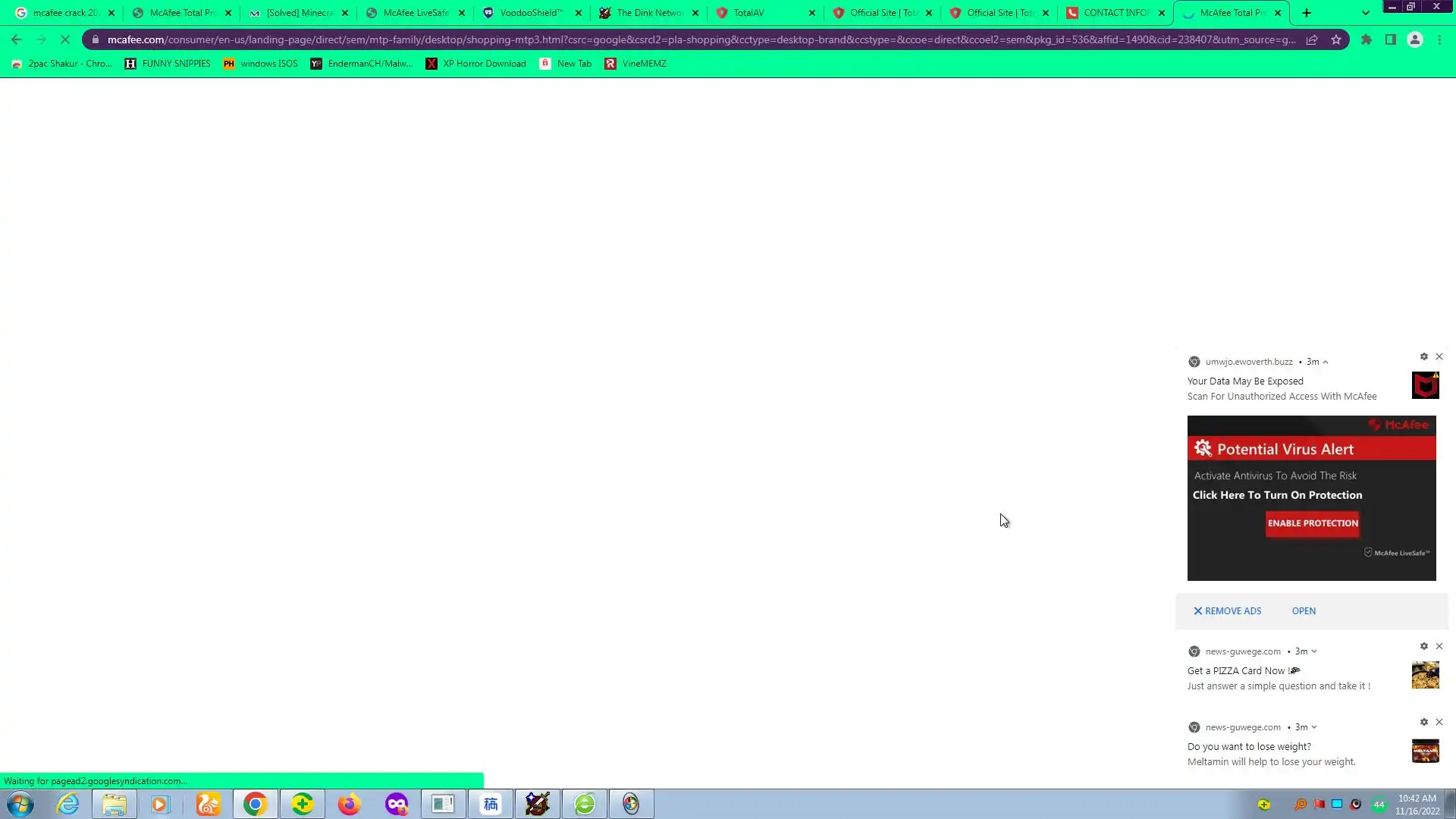The height and width of the screenshot is (819, 1456).
Task: Click REMOVE ADS on the notification
Action: 1227,611
